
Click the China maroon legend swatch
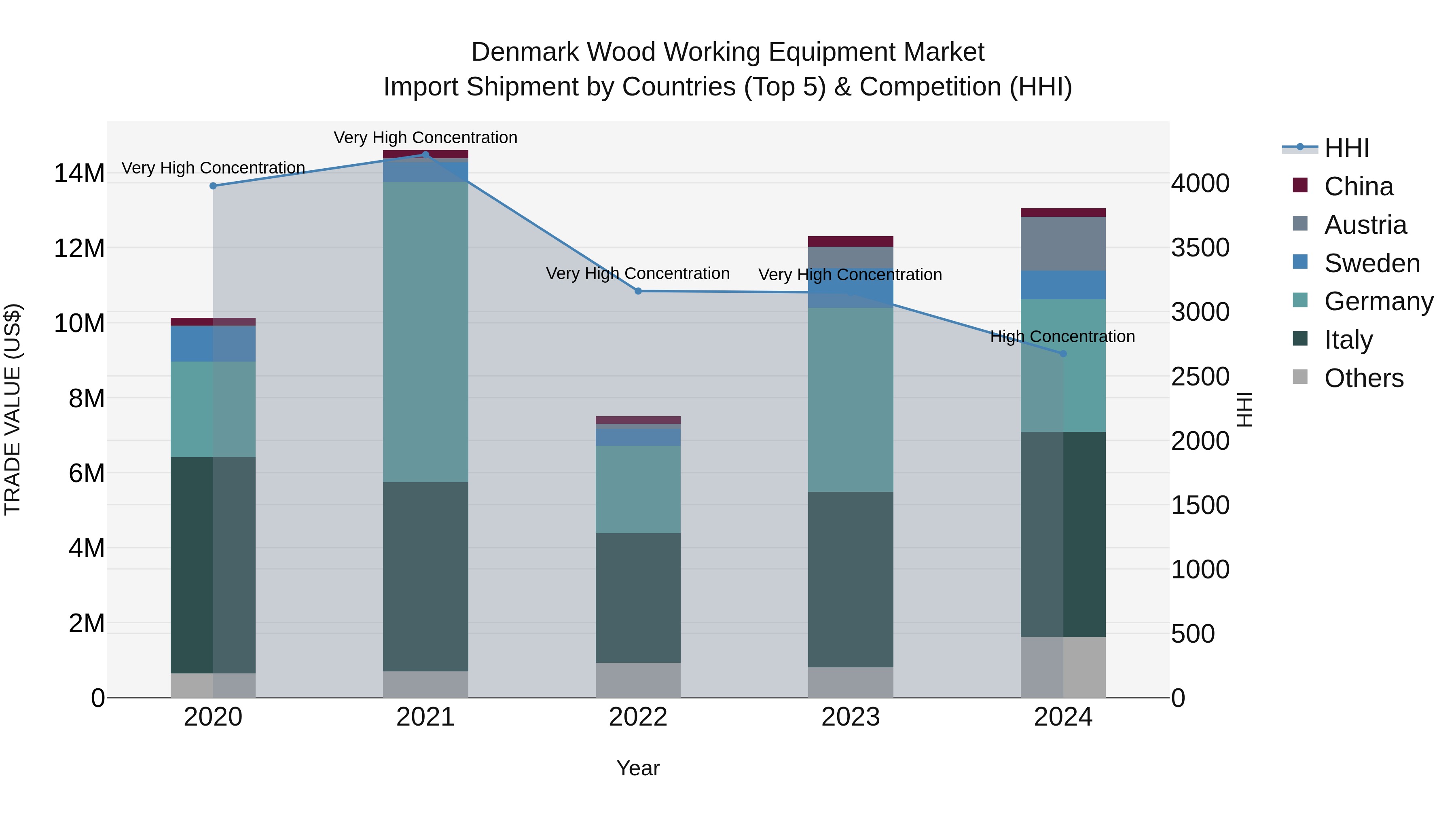tap(1300, 185)
